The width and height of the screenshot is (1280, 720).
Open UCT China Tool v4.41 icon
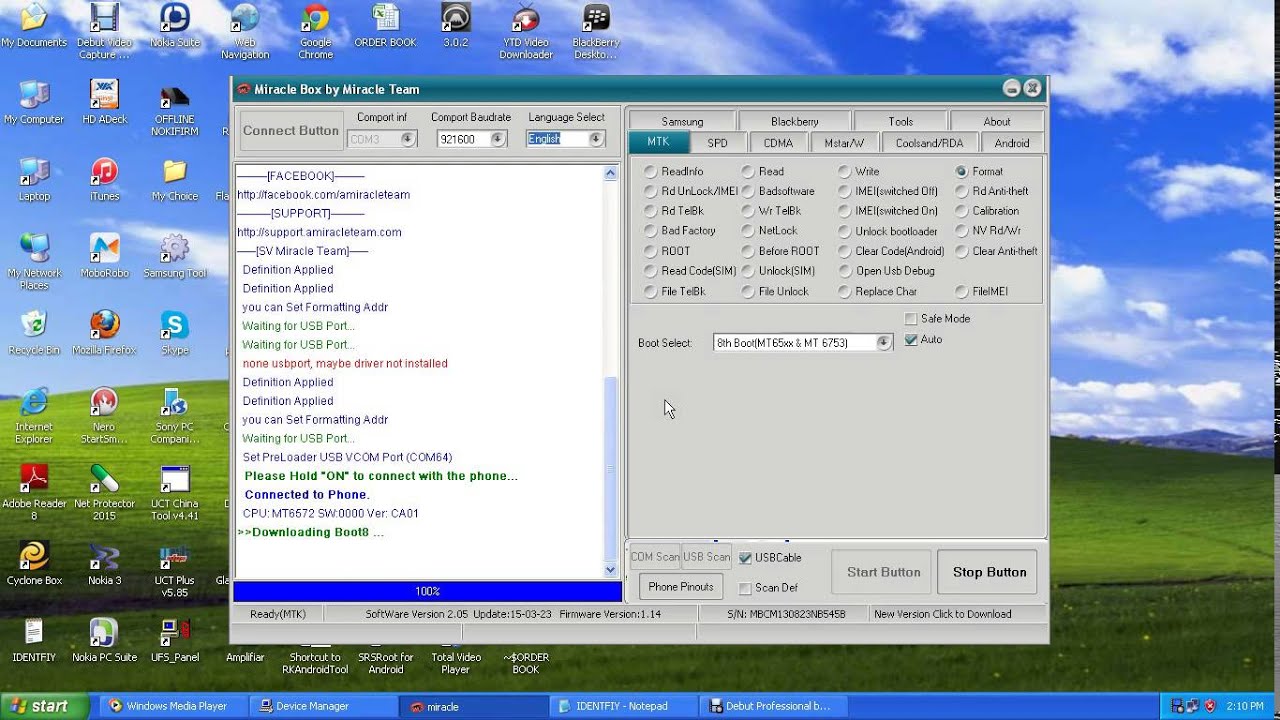(174, 493)
